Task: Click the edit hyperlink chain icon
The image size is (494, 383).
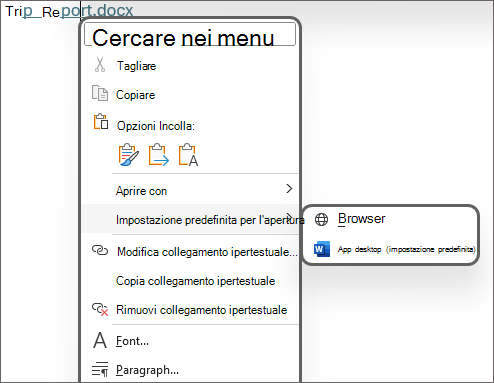Action: (100, 250)
